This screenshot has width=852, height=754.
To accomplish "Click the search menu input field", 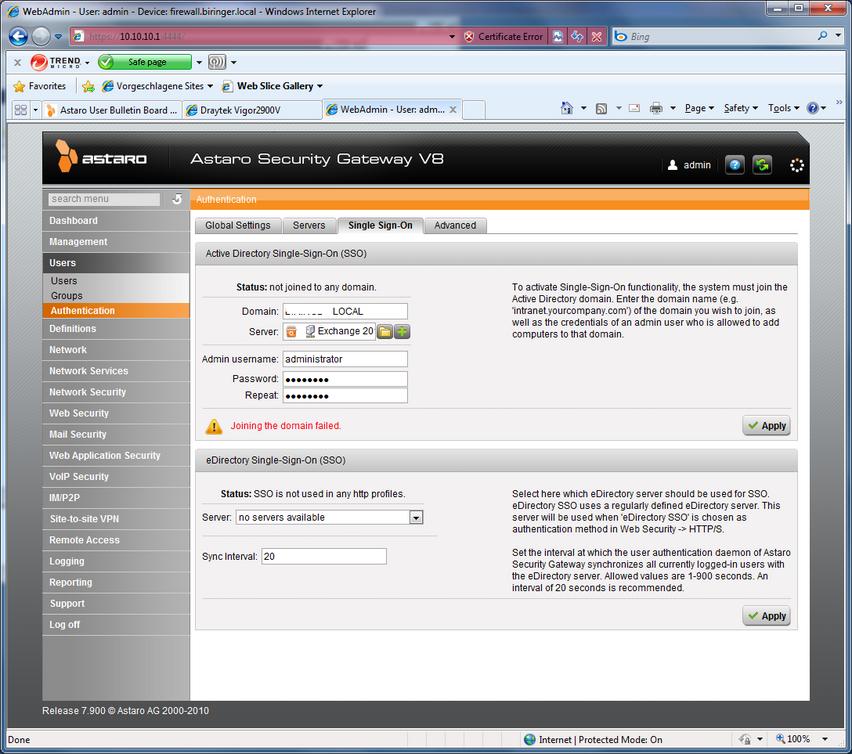I will (x=104, y=199).
